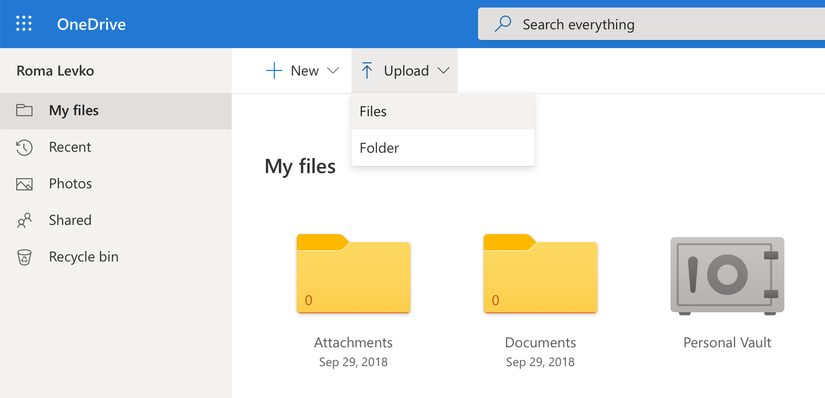Open the Attachments folder icon
The height and width of the screenshot is (398, 825).
point(354,274)
